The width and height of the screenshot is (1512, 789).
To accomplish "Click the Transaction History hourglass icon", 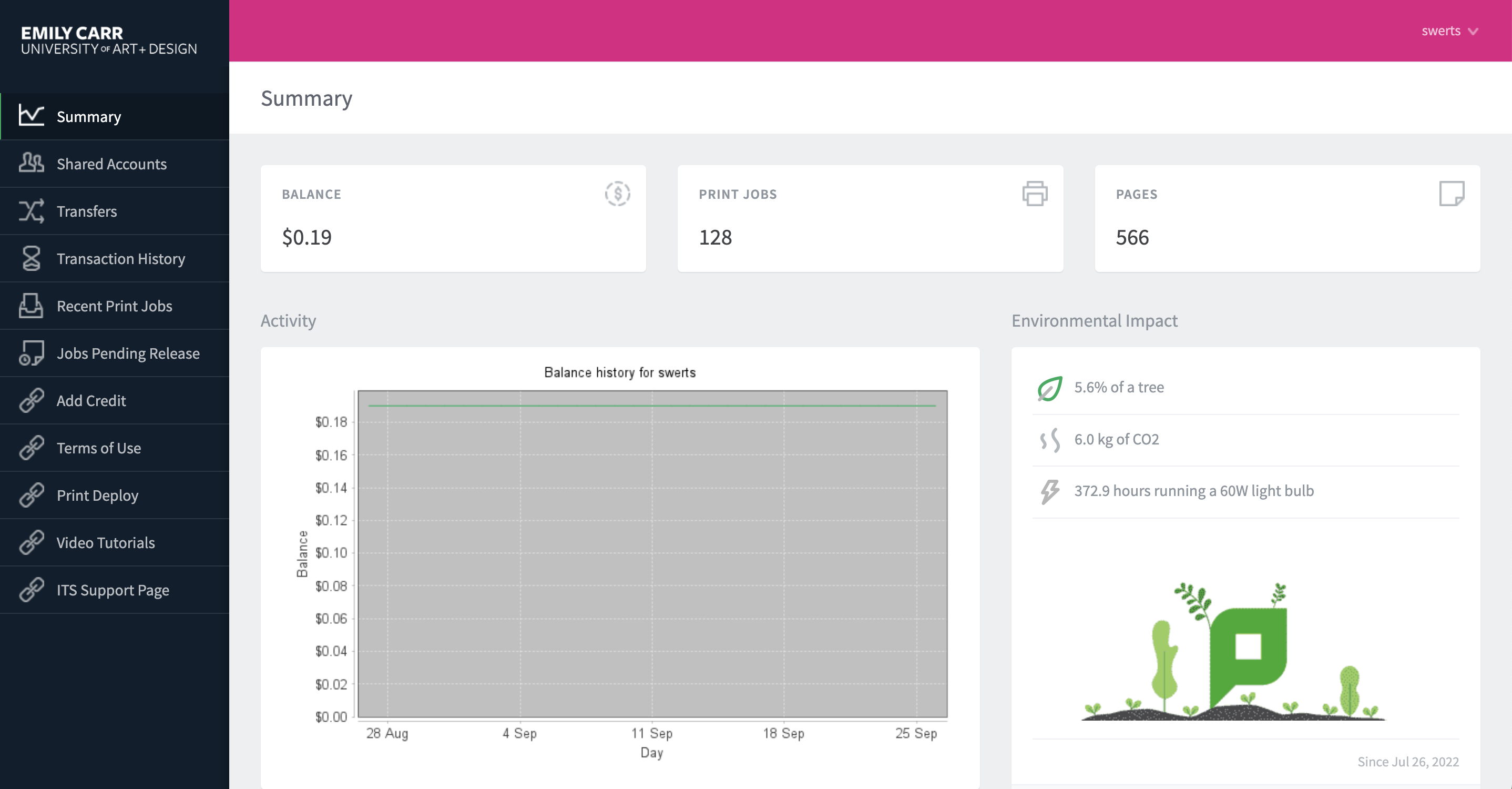I will pyautogui.click(x=31, y=258).
